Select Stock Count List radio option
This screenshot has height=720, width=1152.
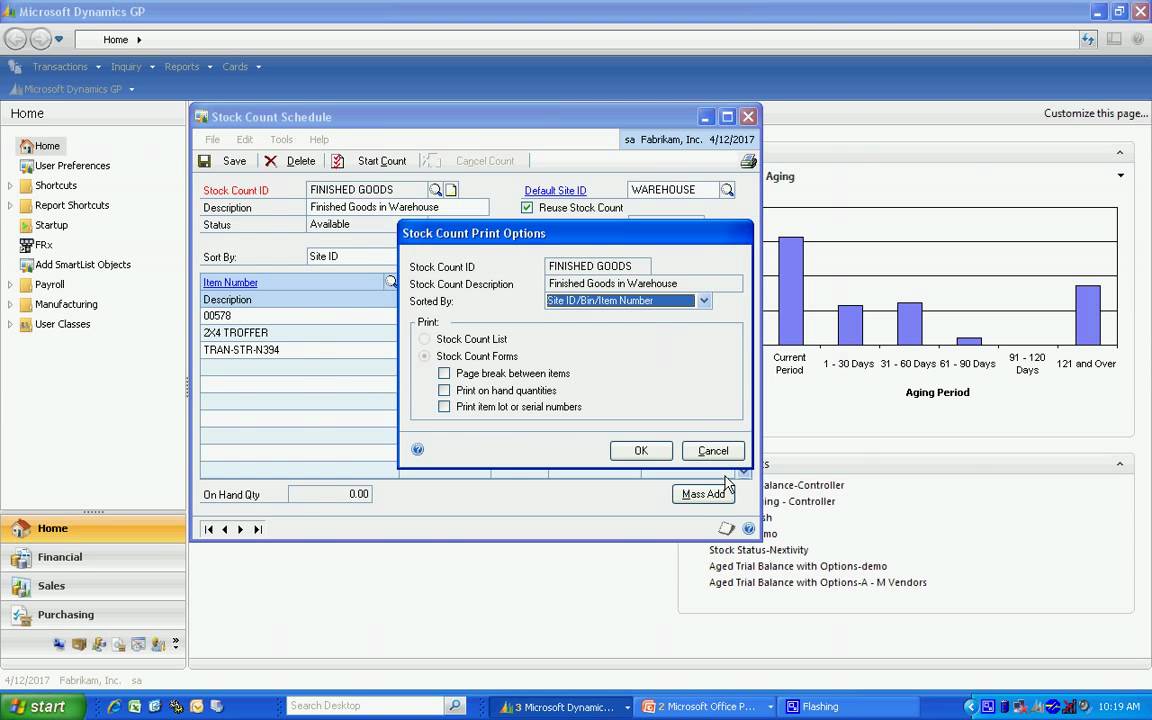[x=424, y=339]
